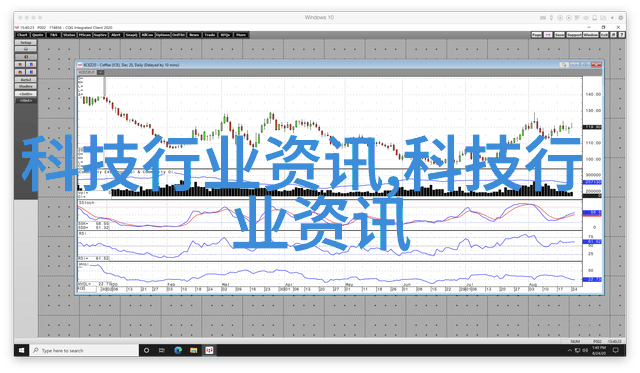The width and height of the screenshot is (640, 373).
Task: Open File Explorer from taskbar
Action: [193, 350]
